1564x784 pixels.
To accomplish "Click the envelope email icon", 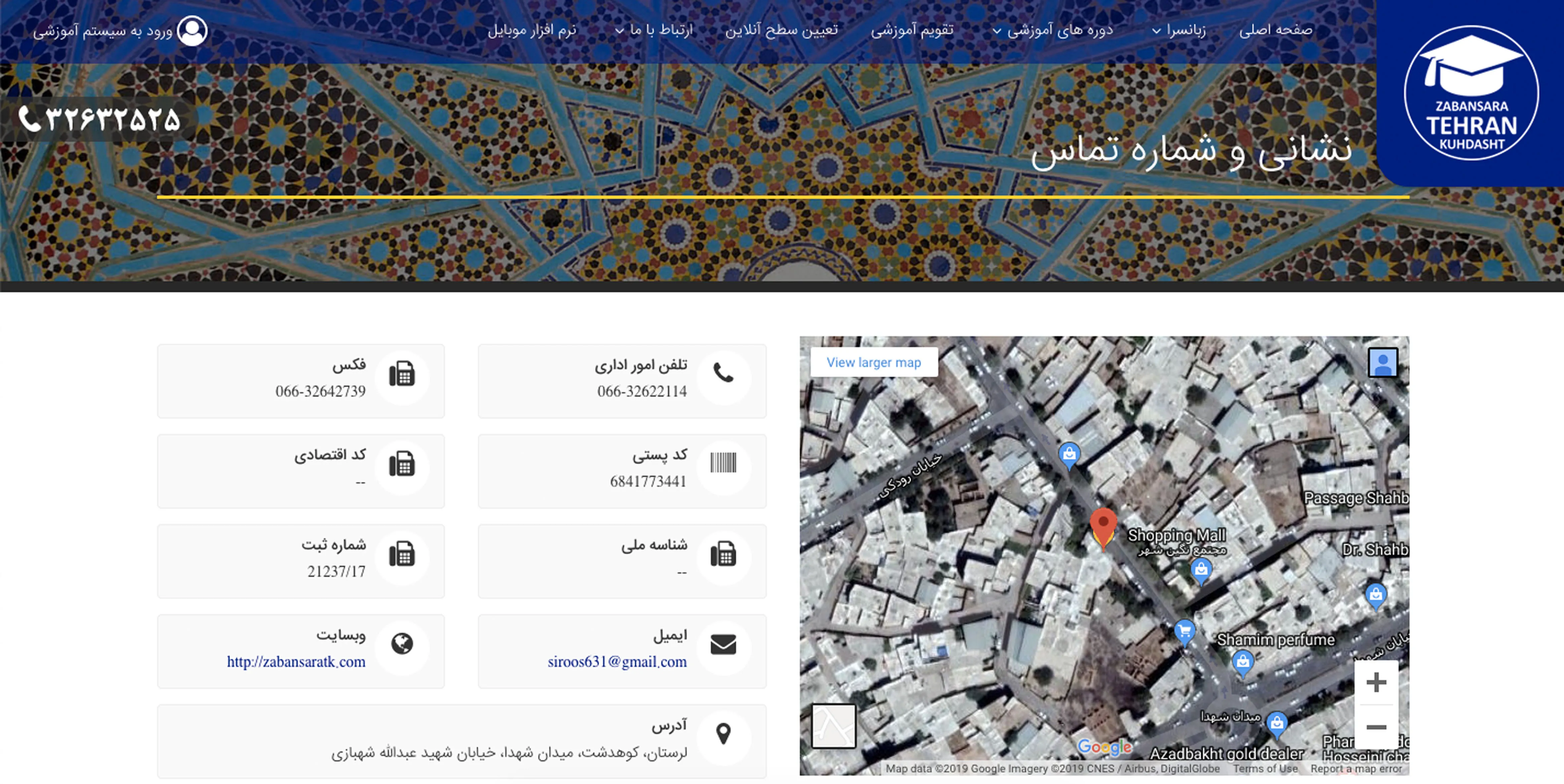I will coord(723,644).
